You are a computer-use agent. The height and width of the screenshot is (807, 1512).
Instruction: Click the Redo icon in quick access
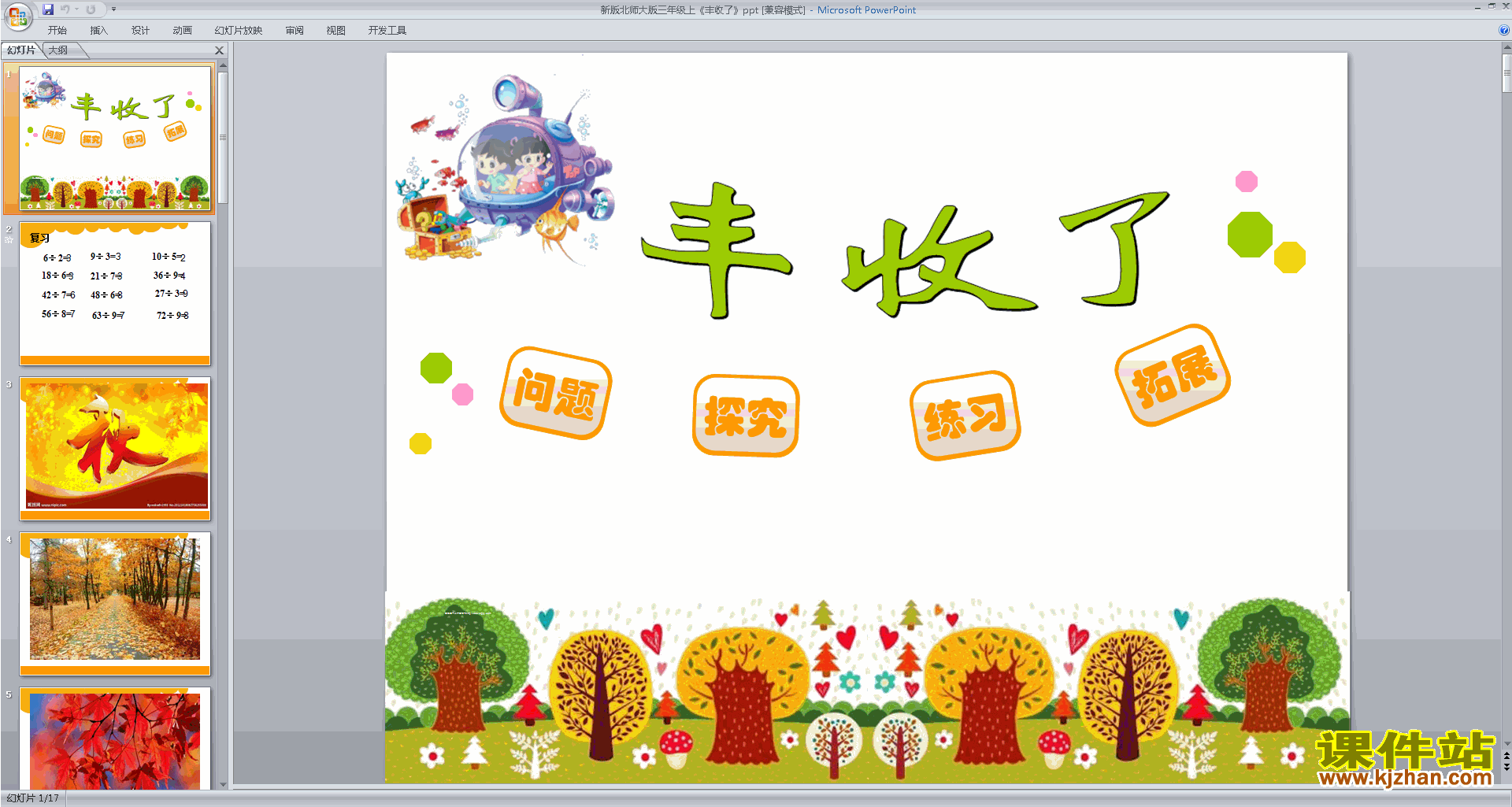(x=91, y=9)
